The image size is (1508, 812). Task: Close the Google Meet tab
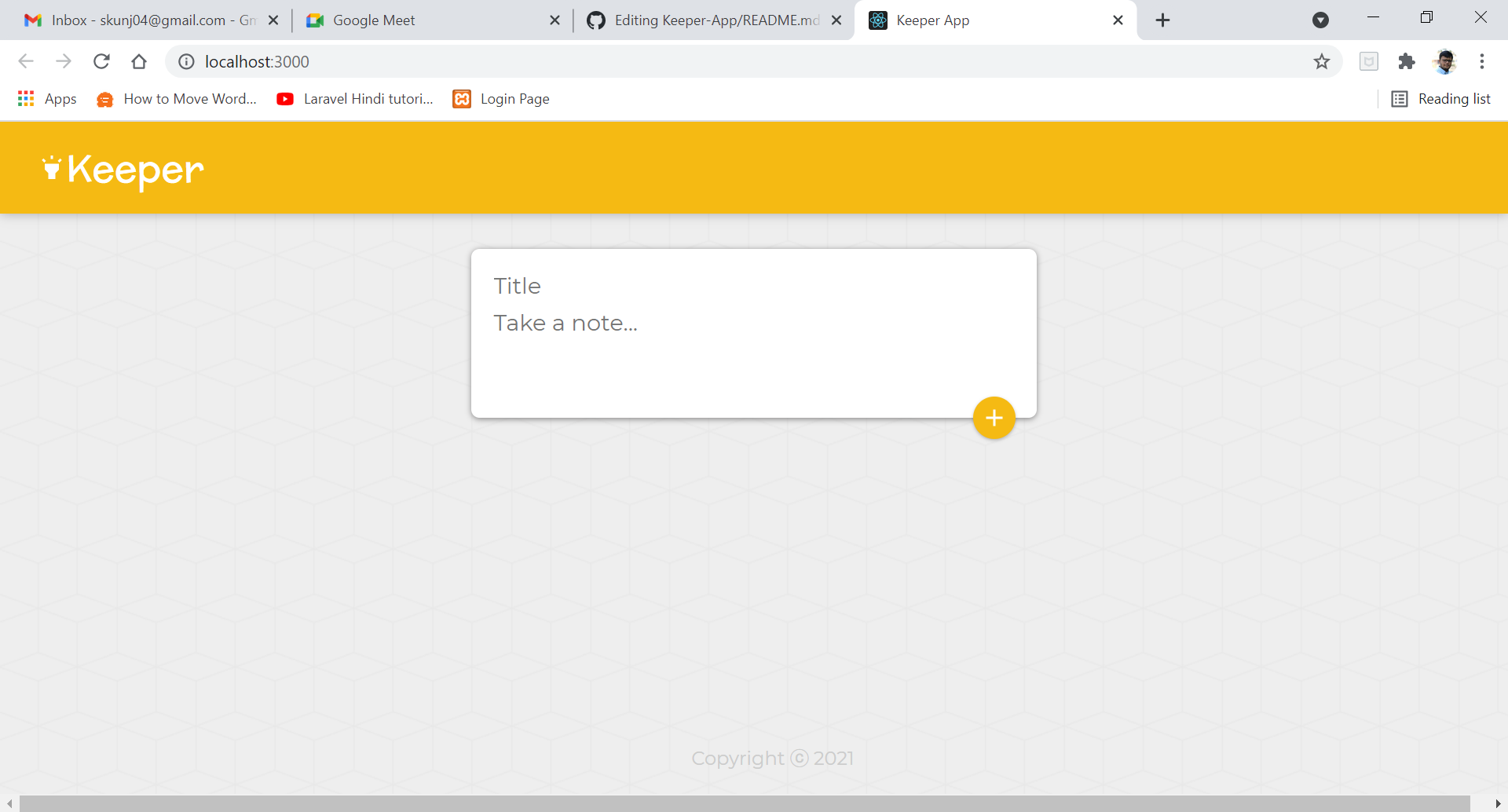point(555,20)
